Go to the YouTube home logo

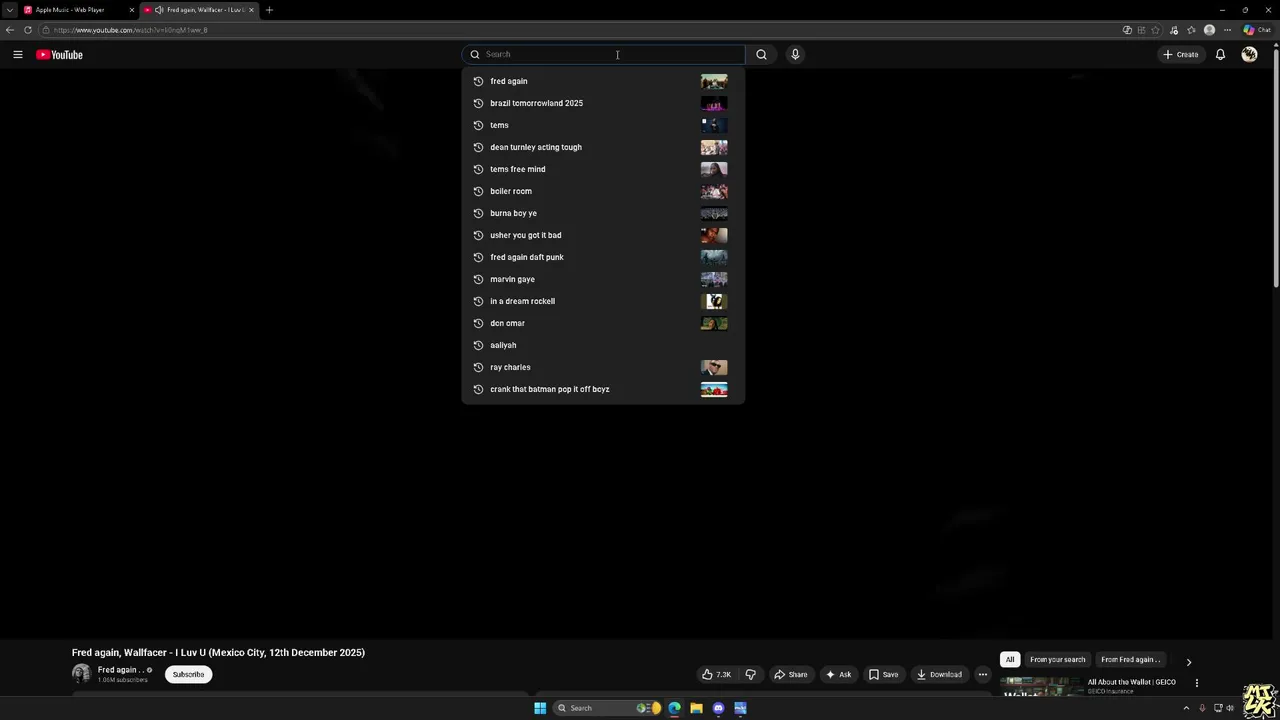click(59, 55)
